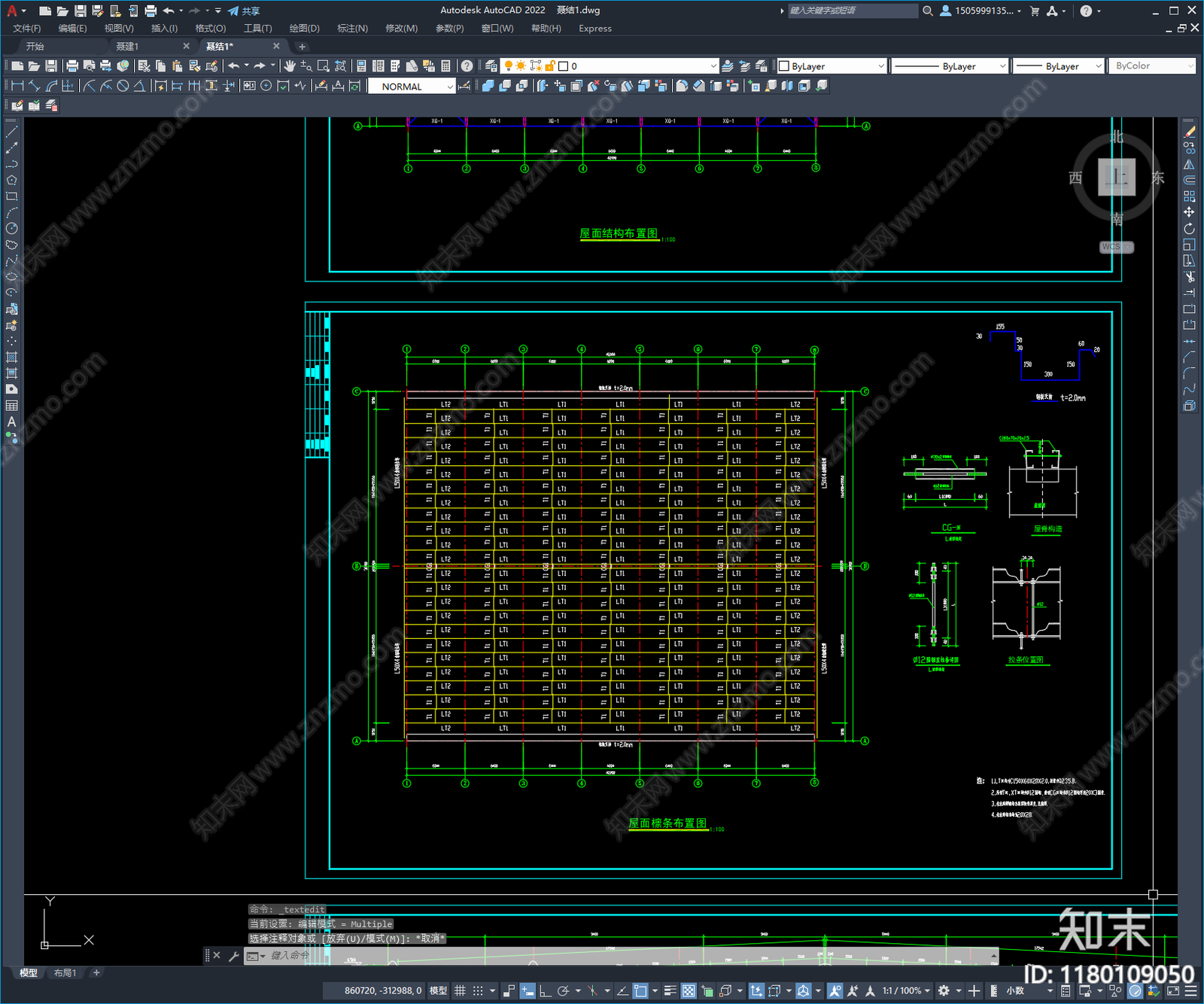1204x1004 pixels.
Task: Add a new drawing tab with plus button
Action: tap(302, 47)
